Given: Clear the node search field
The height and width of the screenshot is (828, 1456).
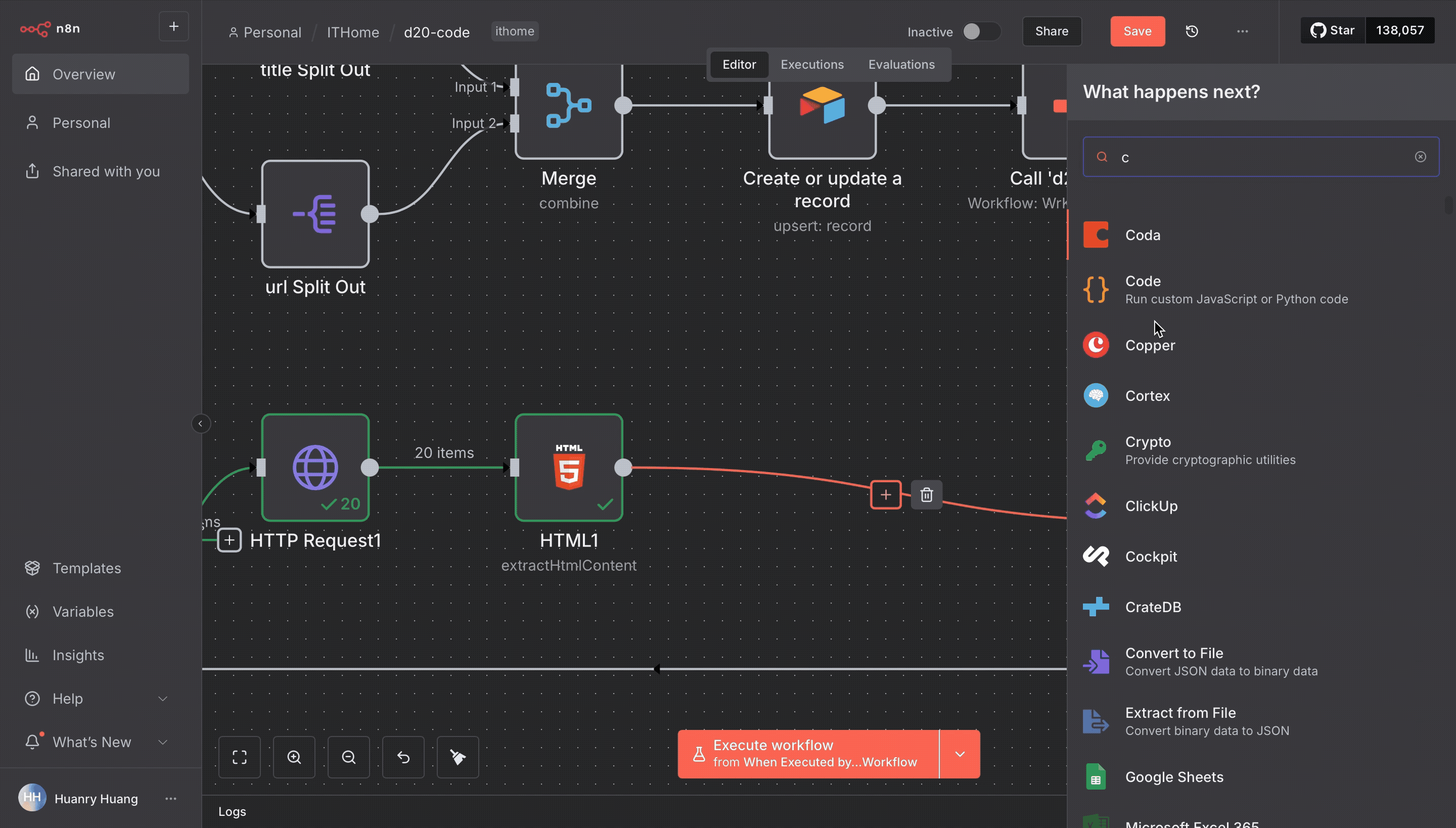Looking at the screenshot, I should (x=1420, y=157).
